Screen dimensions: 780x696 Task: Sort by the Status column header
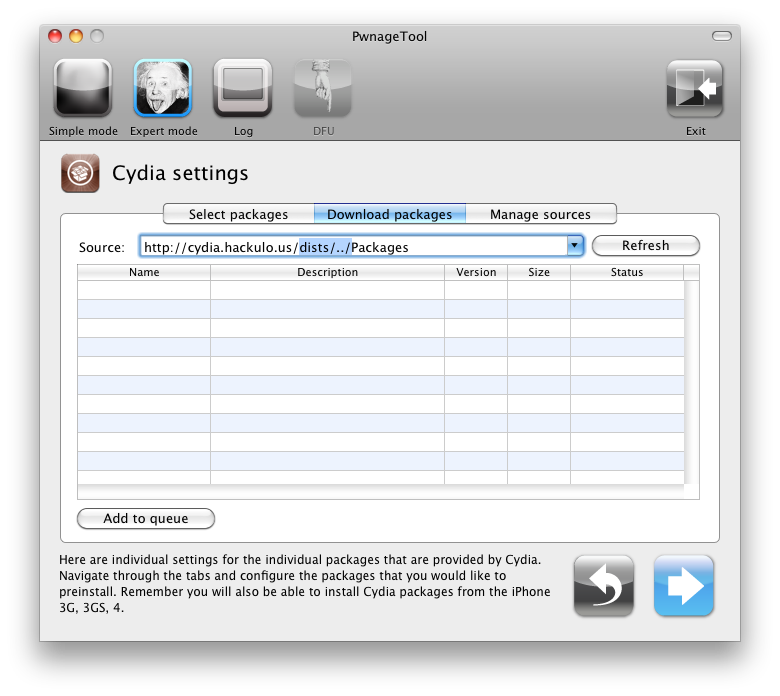click(627, 272)
